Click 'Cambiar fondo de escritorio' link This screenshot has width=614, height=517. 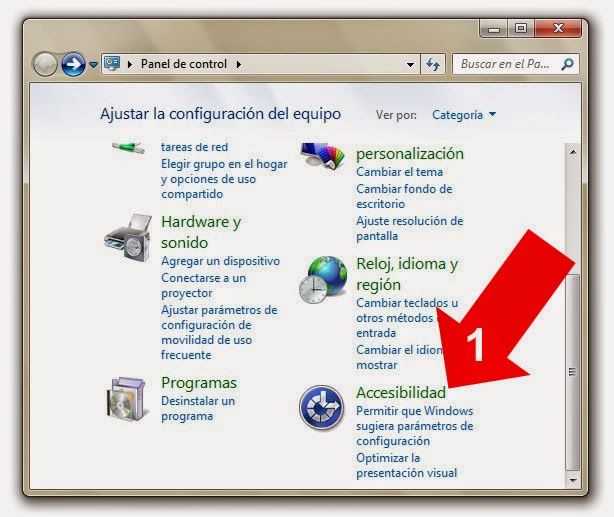404,196
